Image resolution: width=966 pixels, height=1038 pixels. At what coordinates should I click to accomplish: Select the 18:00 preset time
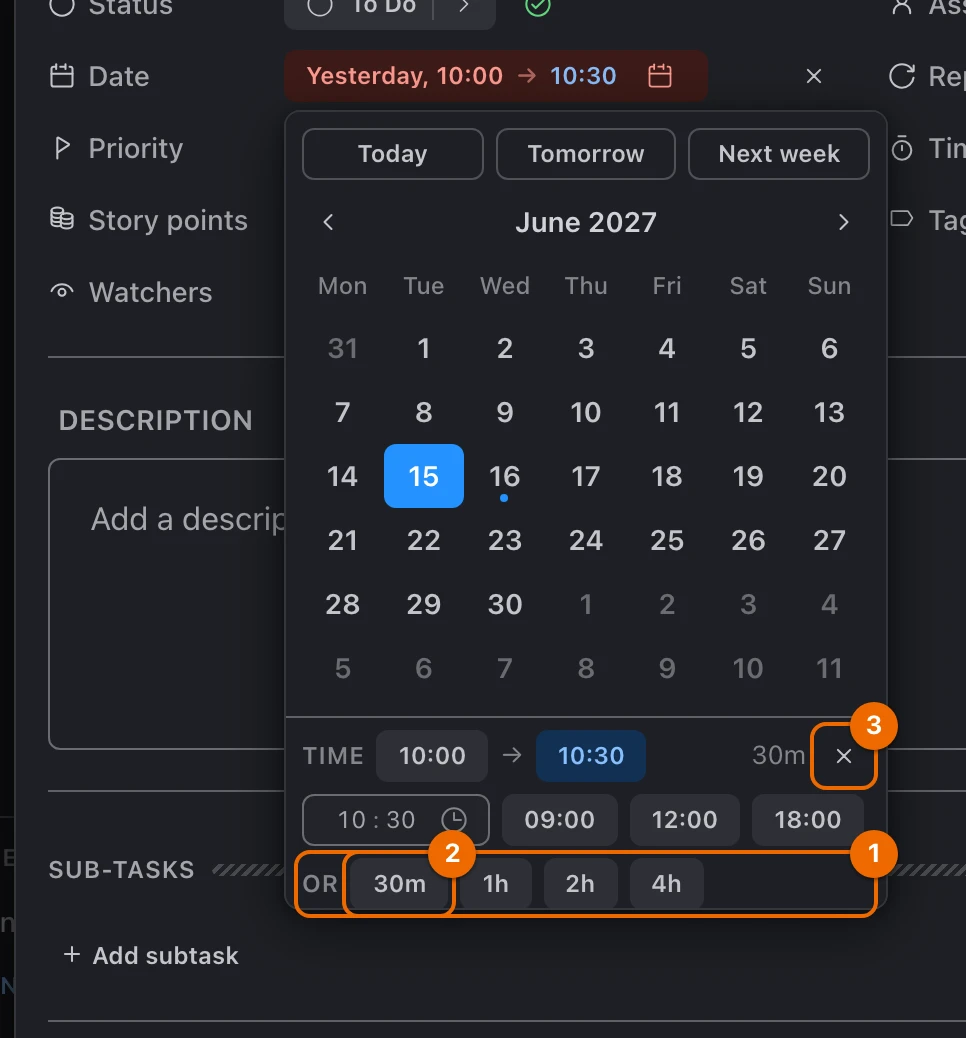coord(808,820)
